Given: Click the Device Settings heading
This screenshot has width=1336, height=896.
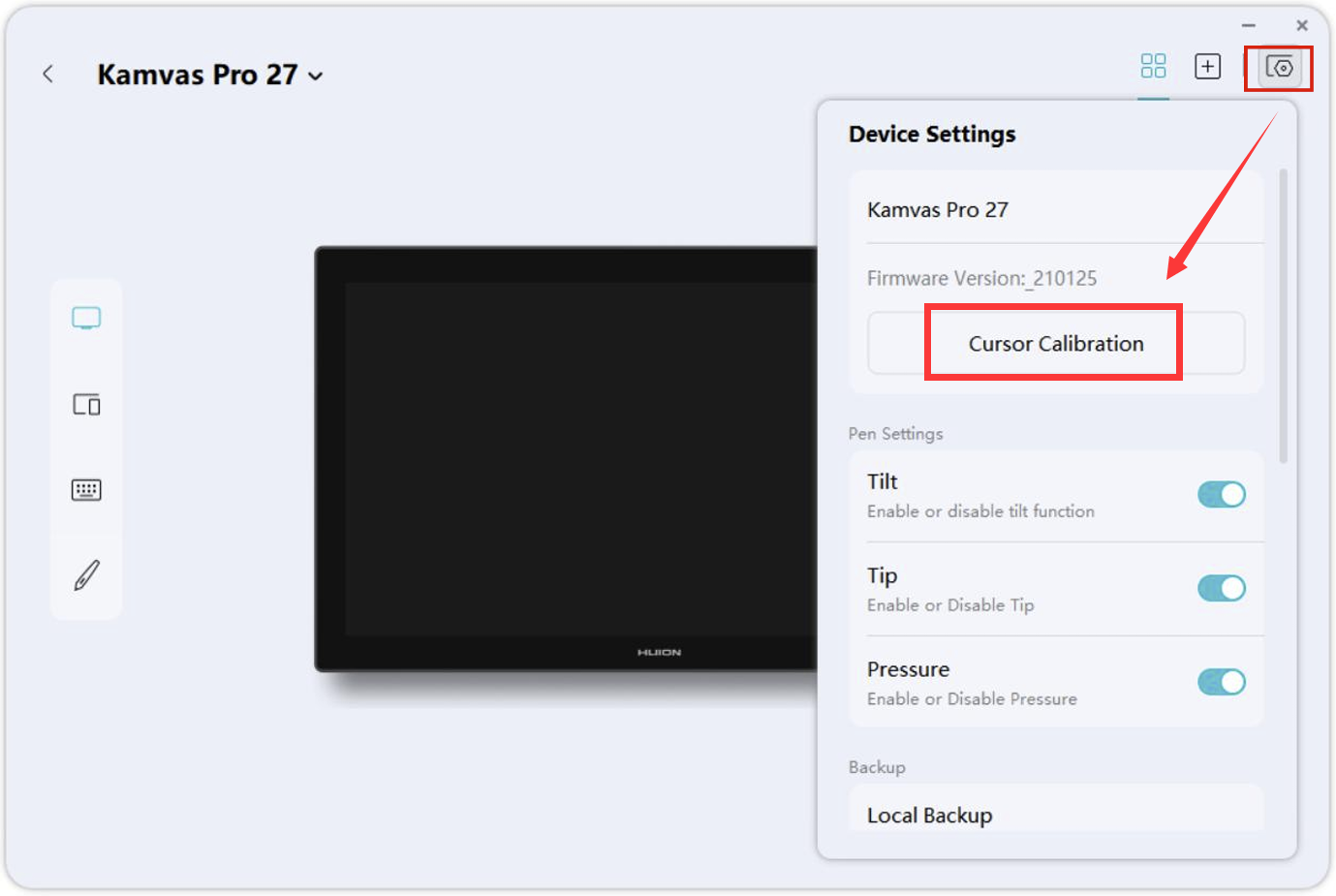Looking at the screenshot, I should click(x=932, y=134).
